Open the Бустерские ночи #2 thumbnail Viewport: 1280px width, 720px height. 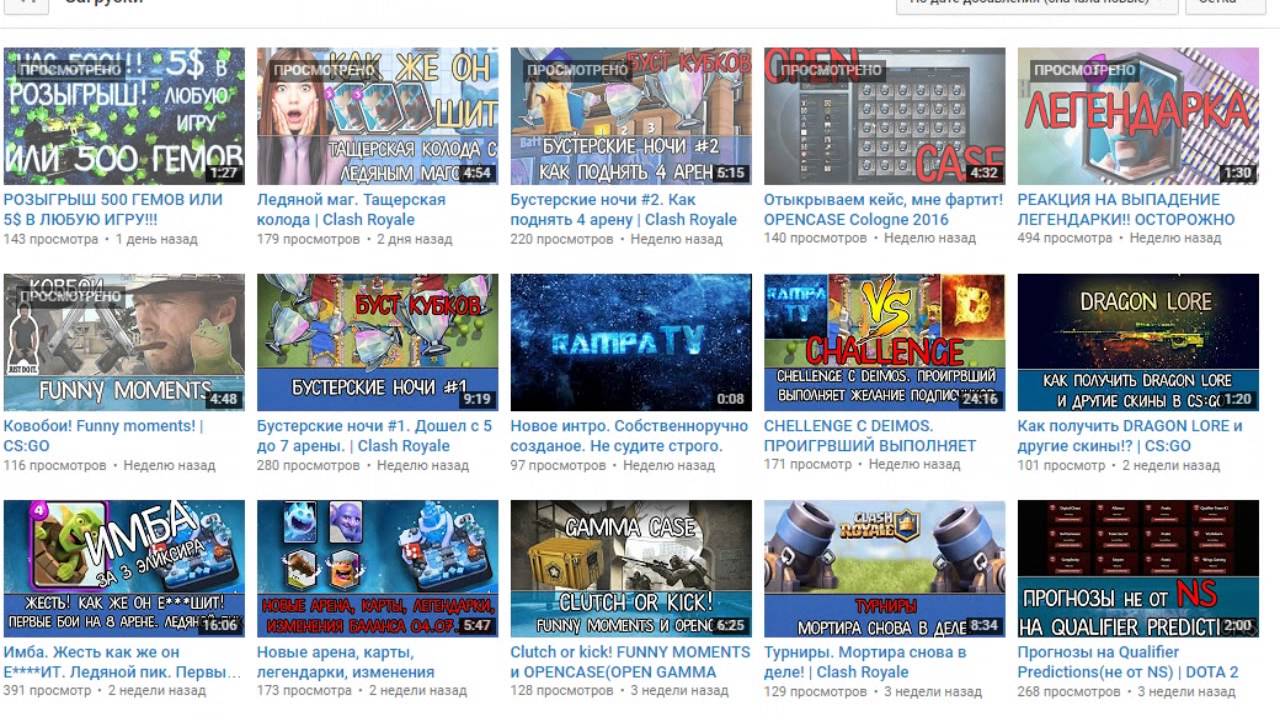pyautogui.click(x=631, y=116)
